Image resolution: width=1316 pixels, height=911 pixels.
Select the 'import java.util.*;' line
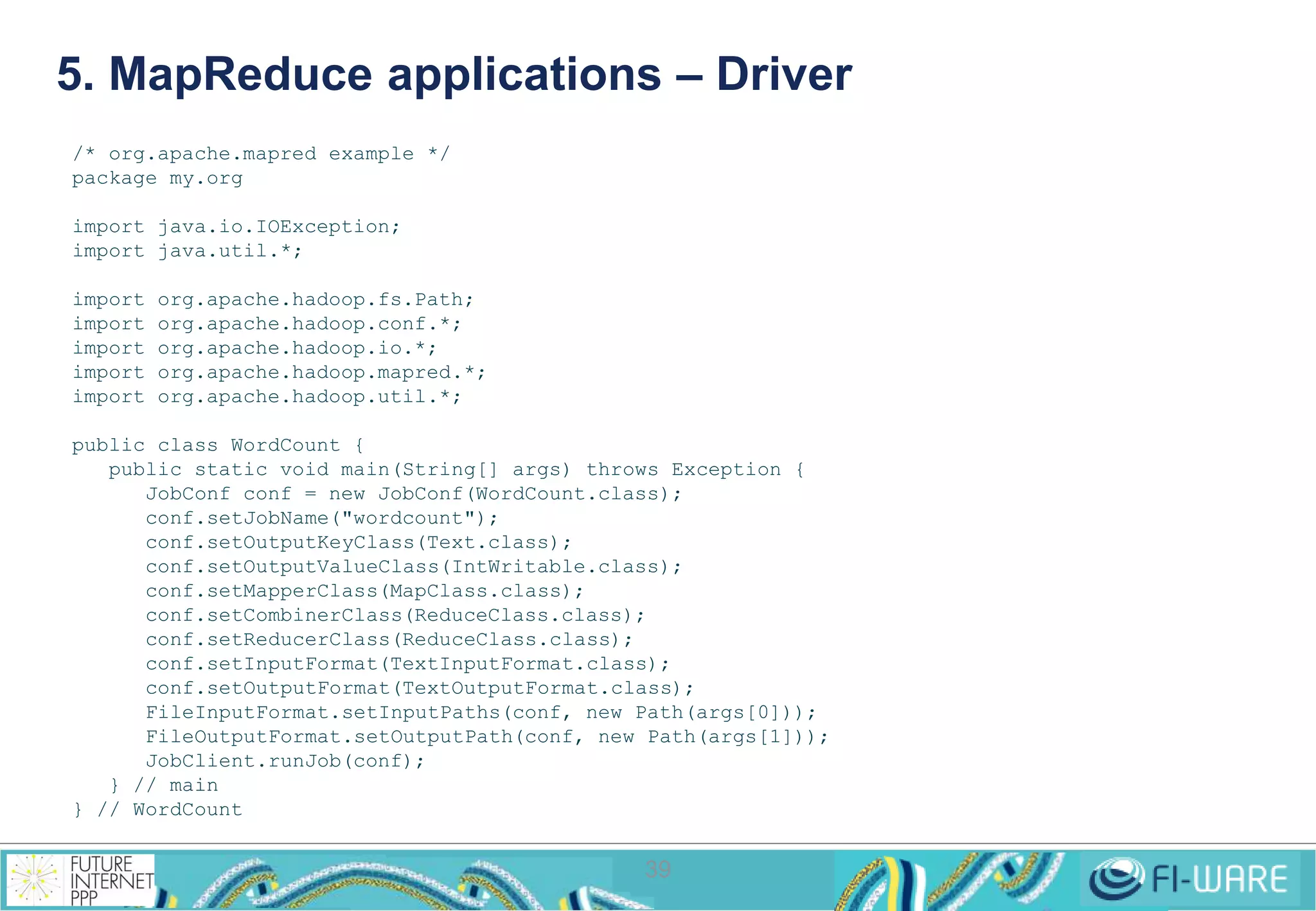tap(187, 251)
